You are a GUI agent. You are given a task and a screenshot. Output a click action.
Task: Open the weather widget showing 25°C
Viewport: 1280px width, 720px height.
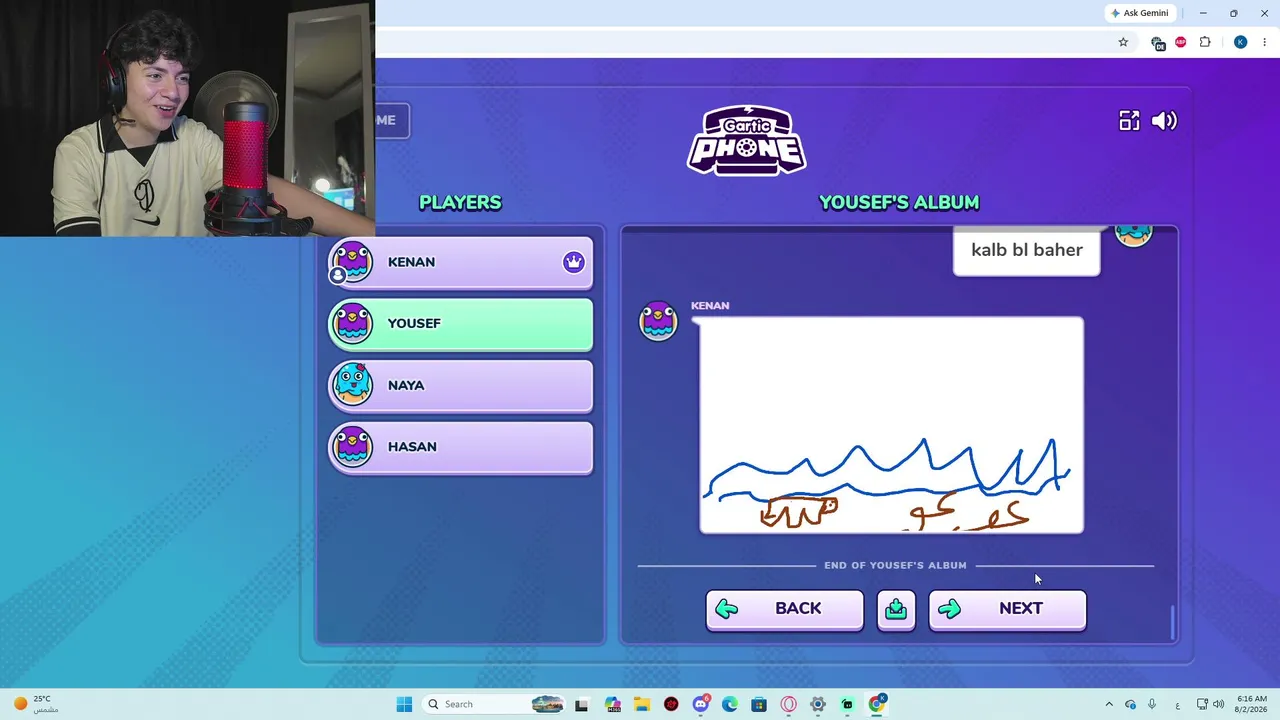click(36, 704)
